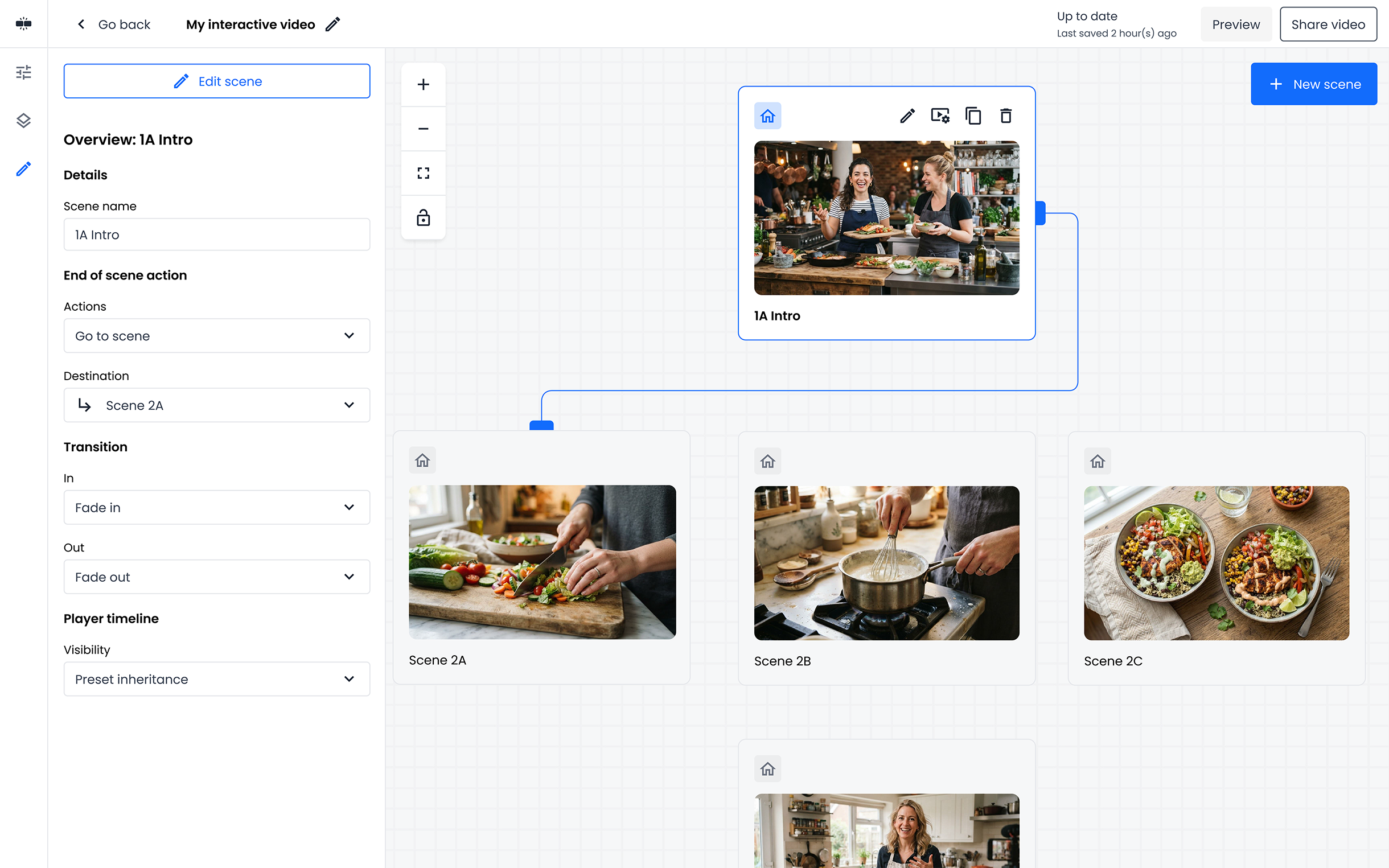
Task: Select the Scene 2B thumbnail
Action: coord(887,563)
